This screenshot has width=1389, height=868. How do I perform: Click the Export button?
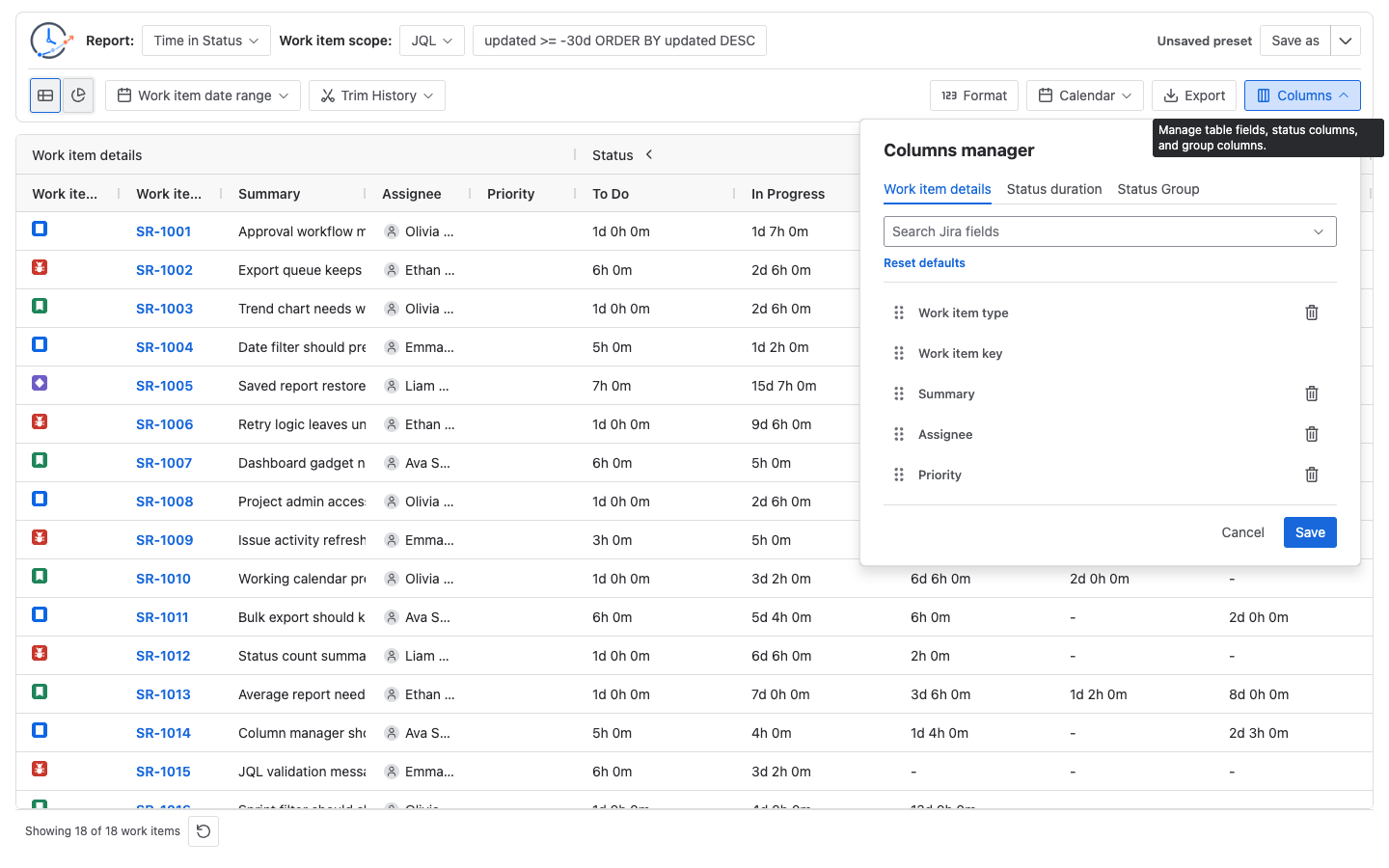[x=1194, y=95]
